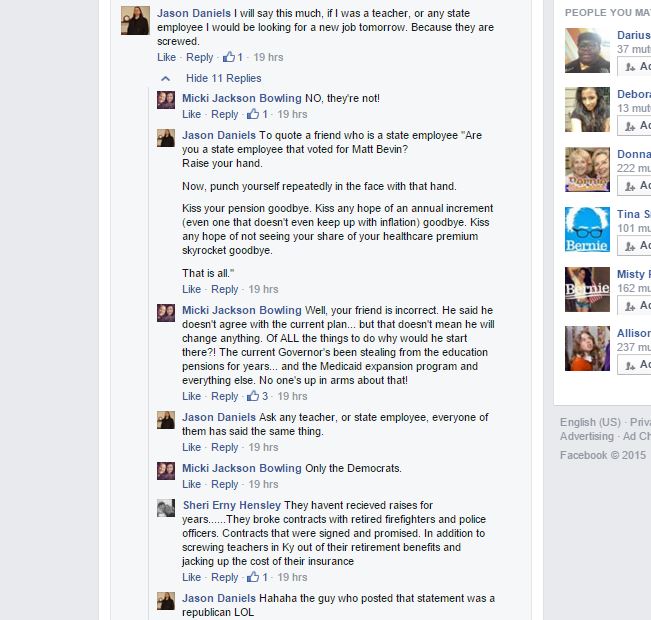Select the English (US) language link
The width and height of the screenshot is (651, 620).
tap(590, 422)
